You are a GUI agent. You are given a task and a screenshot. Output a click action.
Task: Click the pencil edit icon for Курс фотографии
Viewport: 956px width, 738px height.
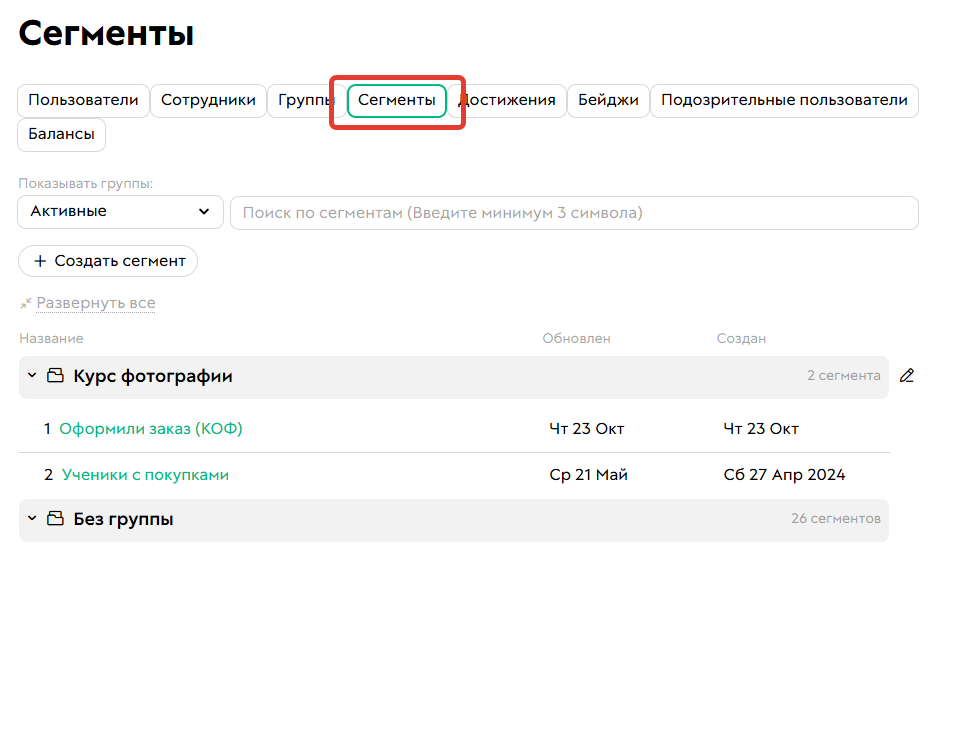click(907, 375)
